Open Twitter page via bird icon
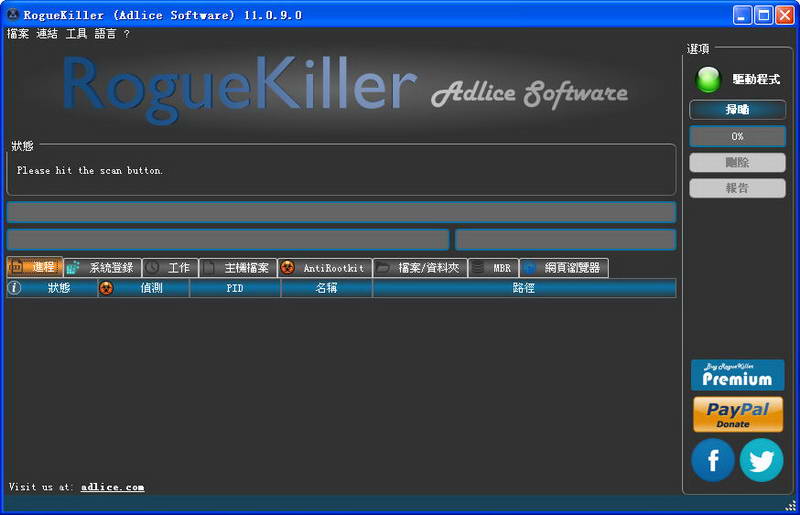 coord(761,460)
